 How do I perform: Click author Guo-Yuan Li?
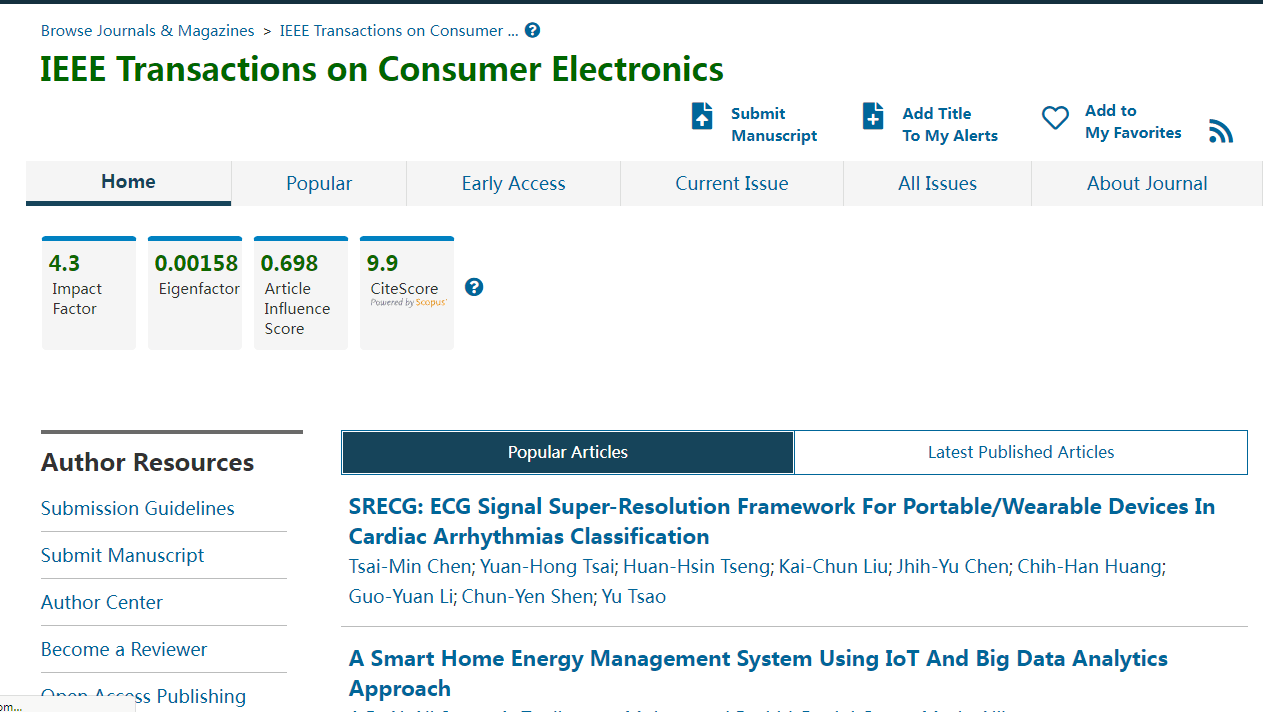pyautogui.click(x=401, y=597)
